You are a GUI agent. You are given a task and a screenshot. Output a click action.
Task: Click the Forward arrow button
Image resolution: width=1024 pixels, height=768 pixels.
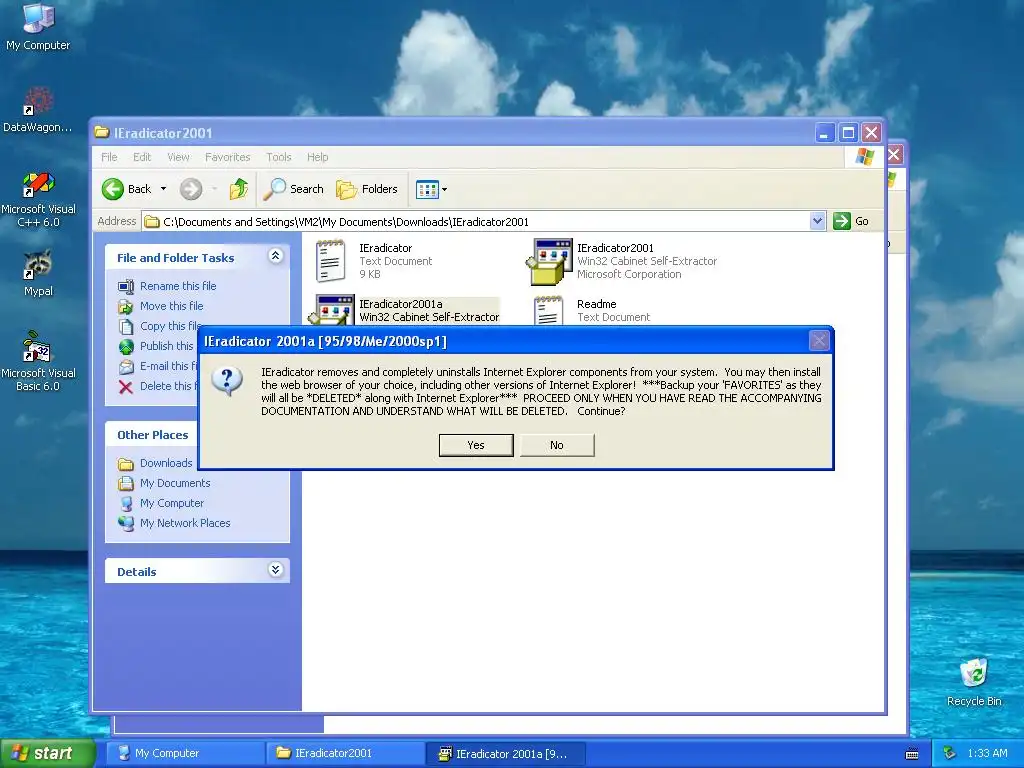[191, 189]
